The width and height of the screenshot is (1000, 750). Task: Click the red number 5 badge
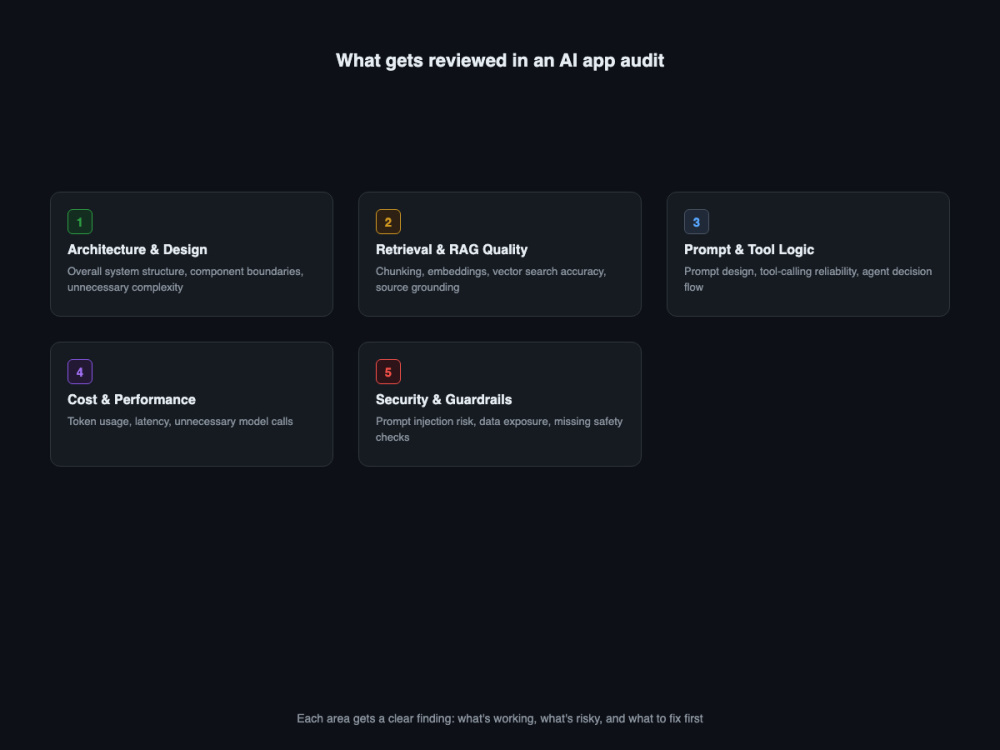pyautogui.click(x=388, y=372)
